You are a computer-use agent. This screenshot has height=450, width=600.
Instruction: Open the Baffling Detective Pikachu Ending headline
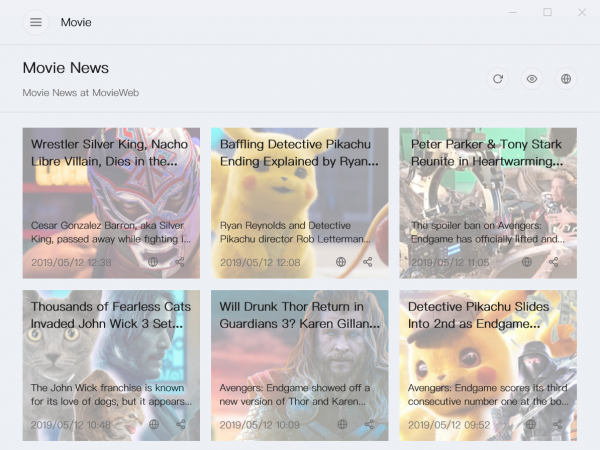tap(299, 153)
